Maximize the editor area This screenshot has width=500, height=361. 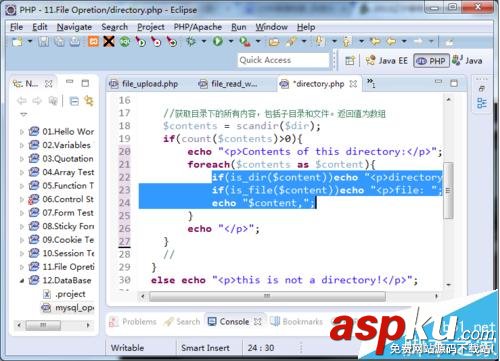pos(454,83)
